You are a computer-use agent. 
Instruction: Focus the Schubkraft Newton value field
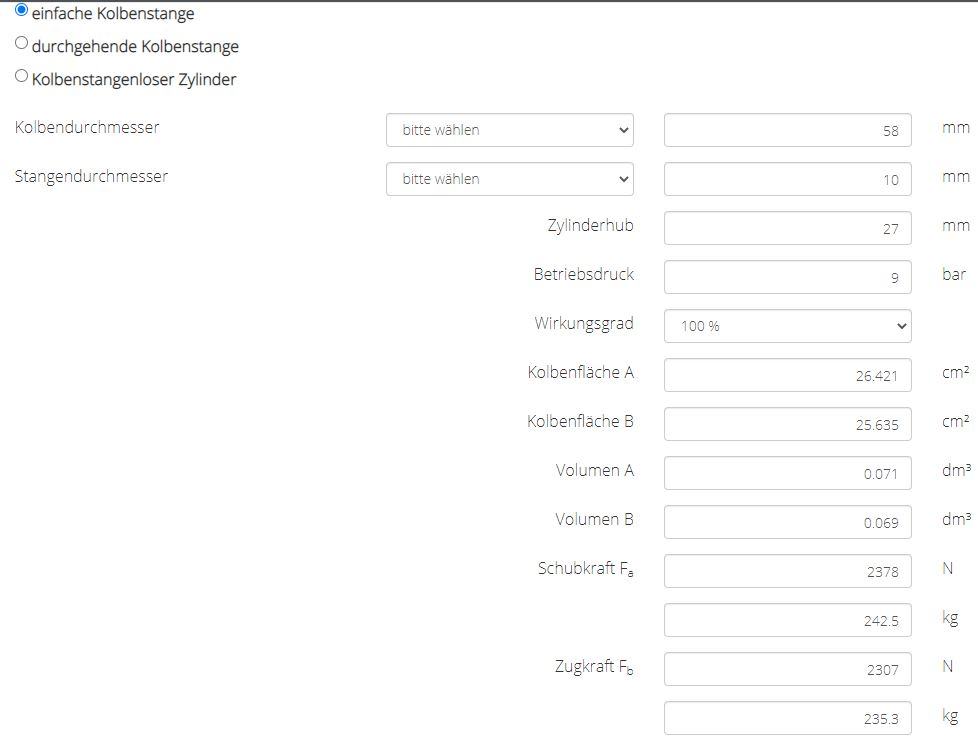tap(787, 571)
